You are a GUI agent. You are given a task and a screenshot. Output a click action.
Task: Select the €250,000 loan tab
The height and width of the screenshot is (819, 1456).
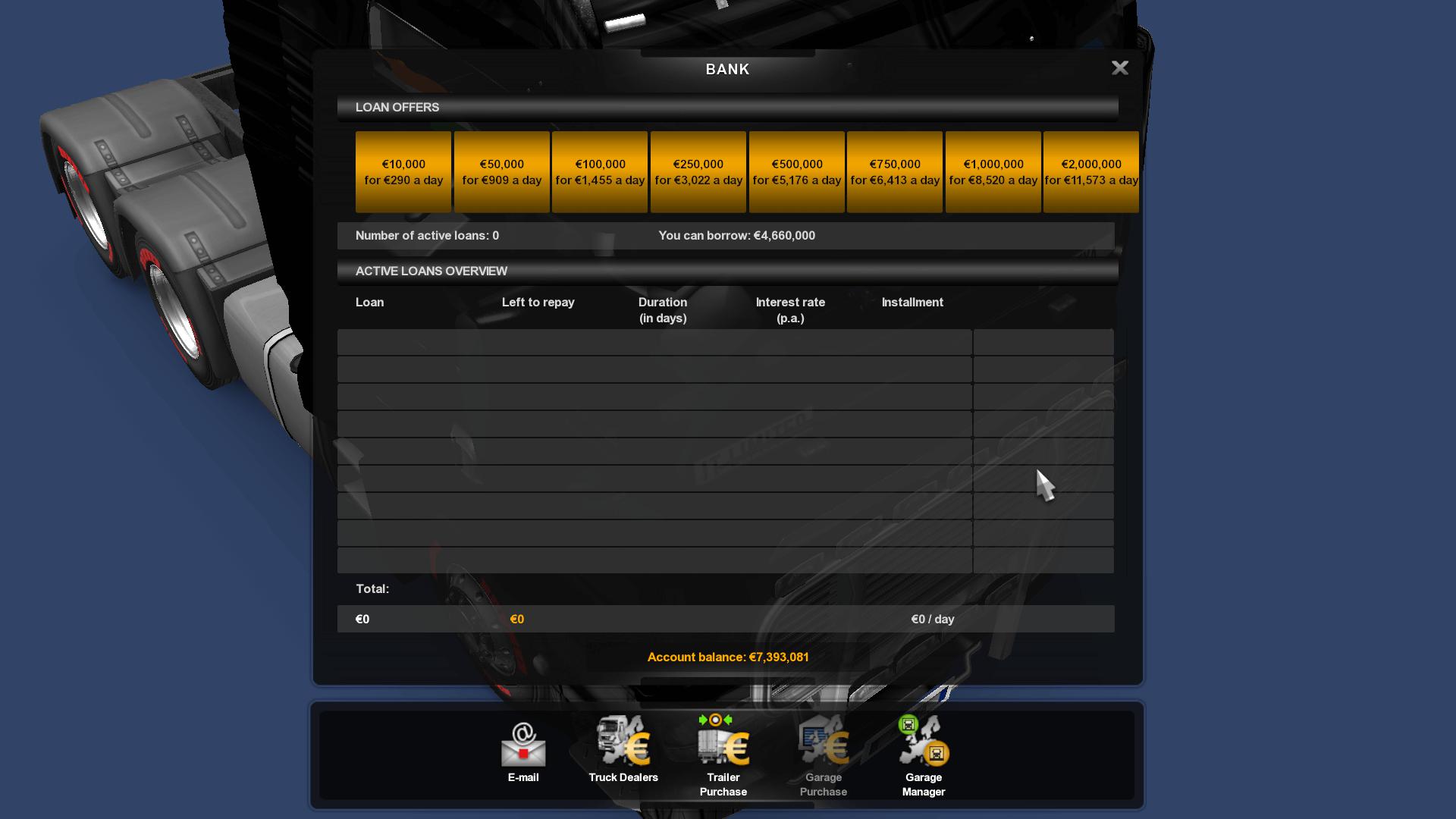(x=698, y=171)
